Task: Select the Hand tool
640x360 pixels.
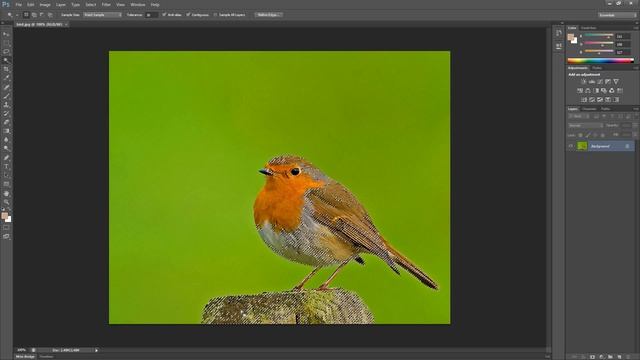Action: (6, 193)
